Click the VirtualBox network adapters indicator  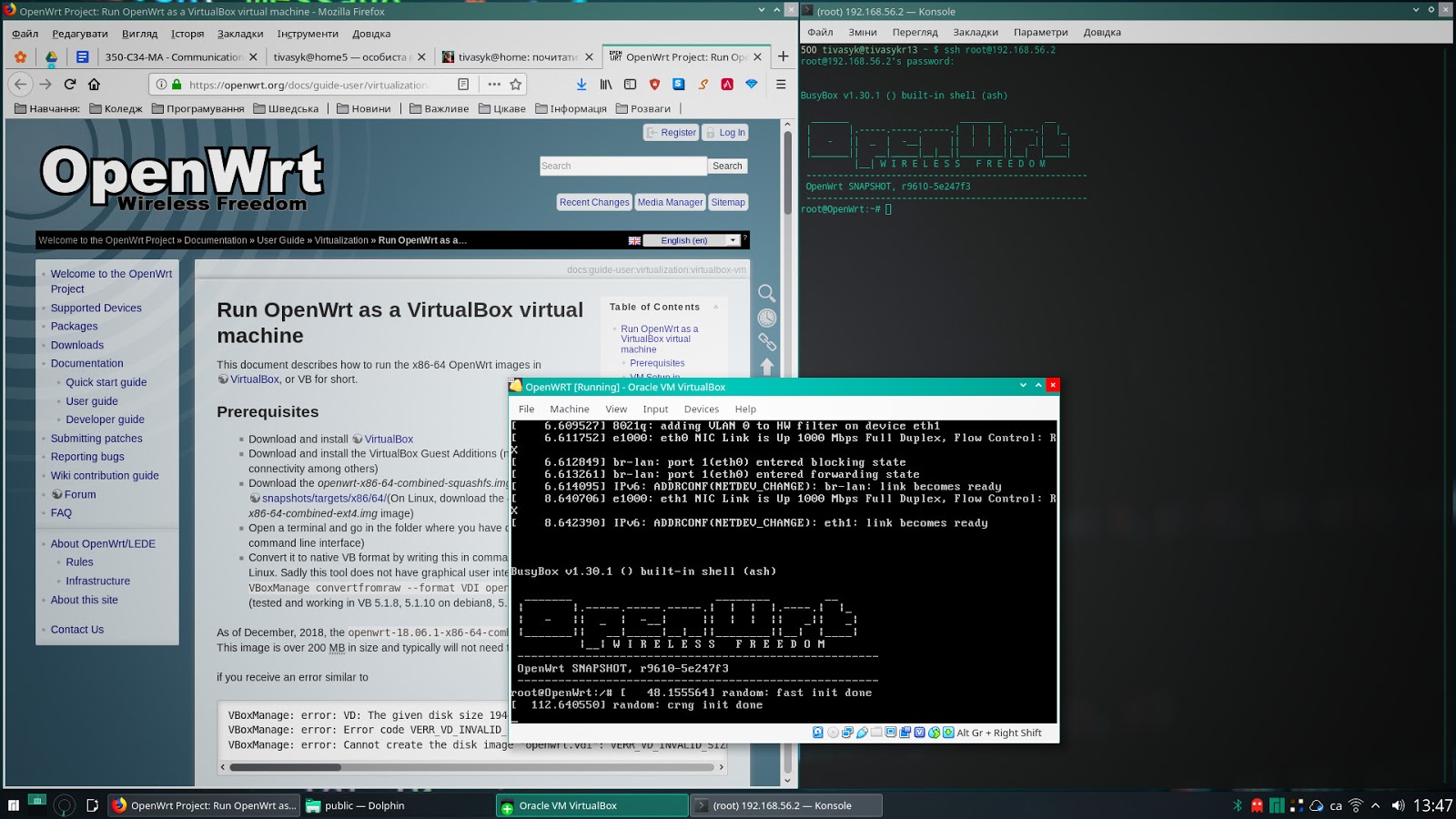(x=847, y=733)
